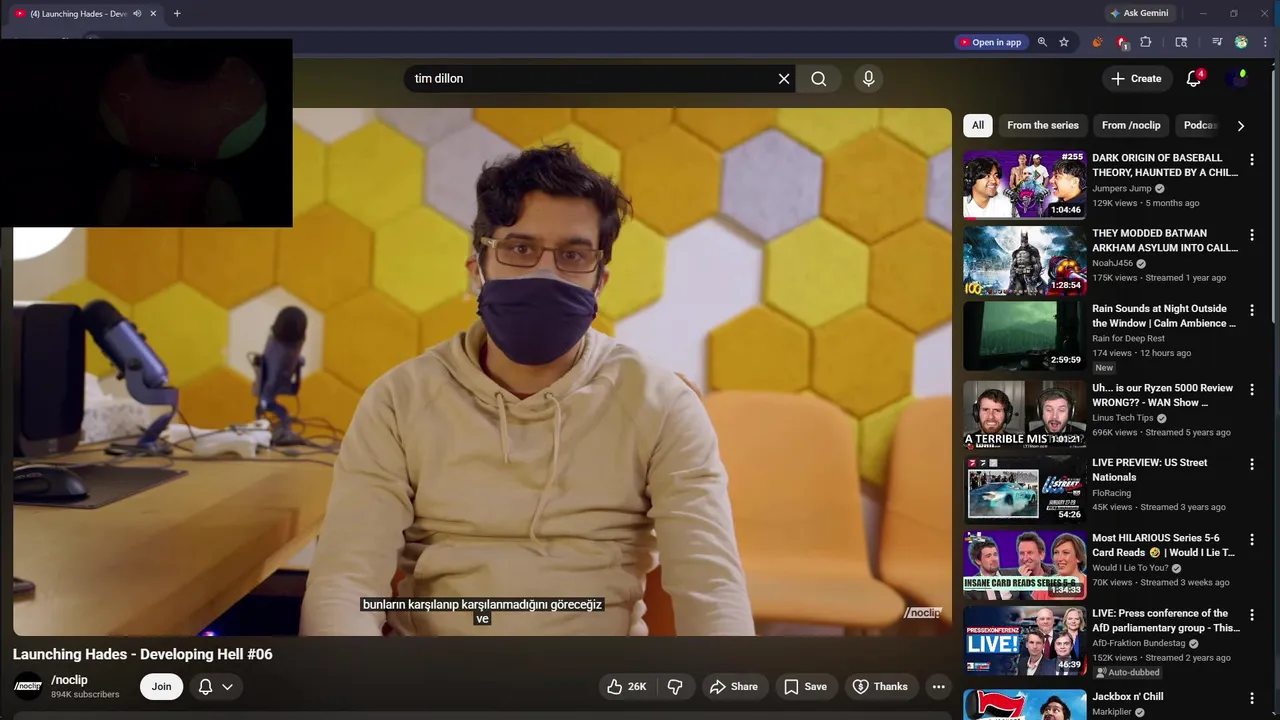
Task: Open the Create menu
Action: [1136, 79]
